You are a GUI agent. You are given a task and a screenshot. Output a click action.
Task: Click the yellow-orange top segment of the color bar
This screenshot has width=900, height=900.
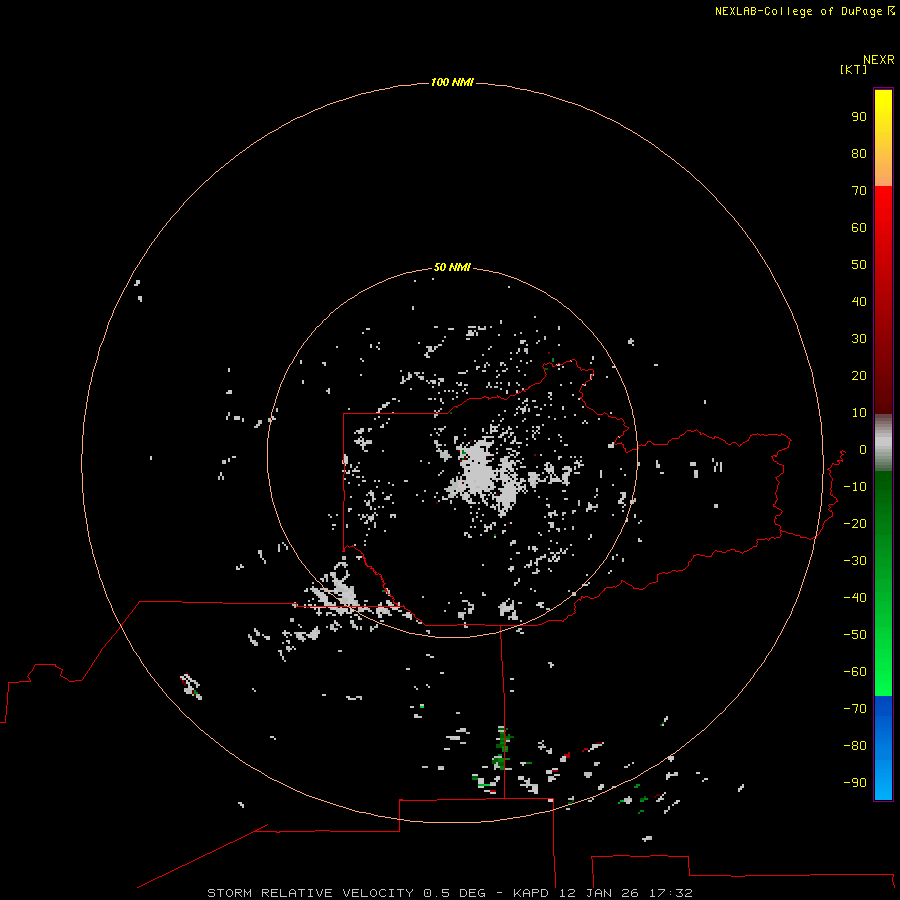[x=883, y=138]
